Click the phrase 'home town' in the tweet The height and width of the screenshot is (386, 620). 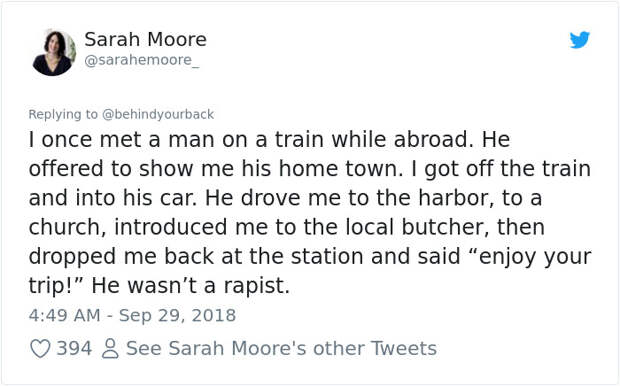point(338,168)
